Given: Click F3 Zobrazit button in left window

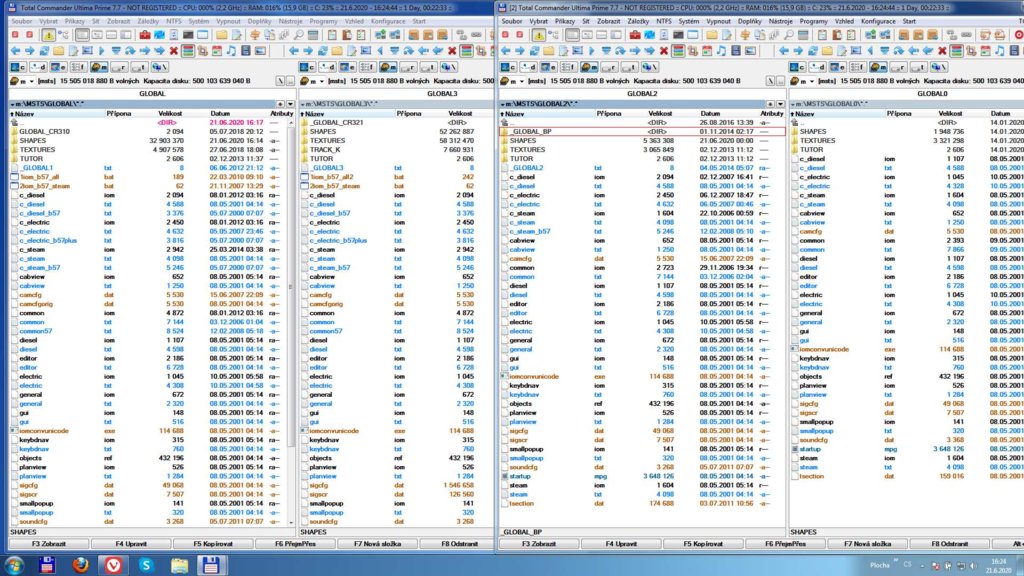Looking at the screenshot, I should click(x=49, y=543).
